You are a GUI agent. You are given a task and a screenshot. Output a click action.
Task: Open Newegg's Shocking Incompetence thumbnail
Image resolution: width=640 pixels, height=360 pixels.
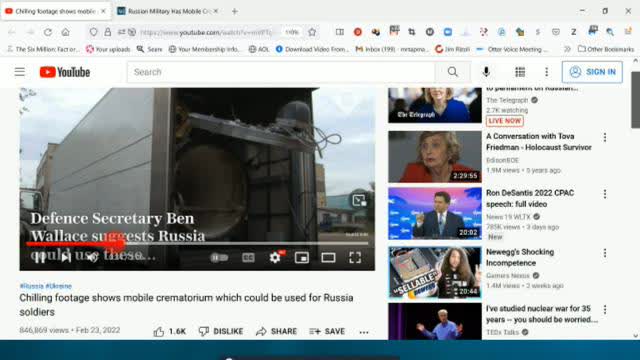[x=435, y=272]
